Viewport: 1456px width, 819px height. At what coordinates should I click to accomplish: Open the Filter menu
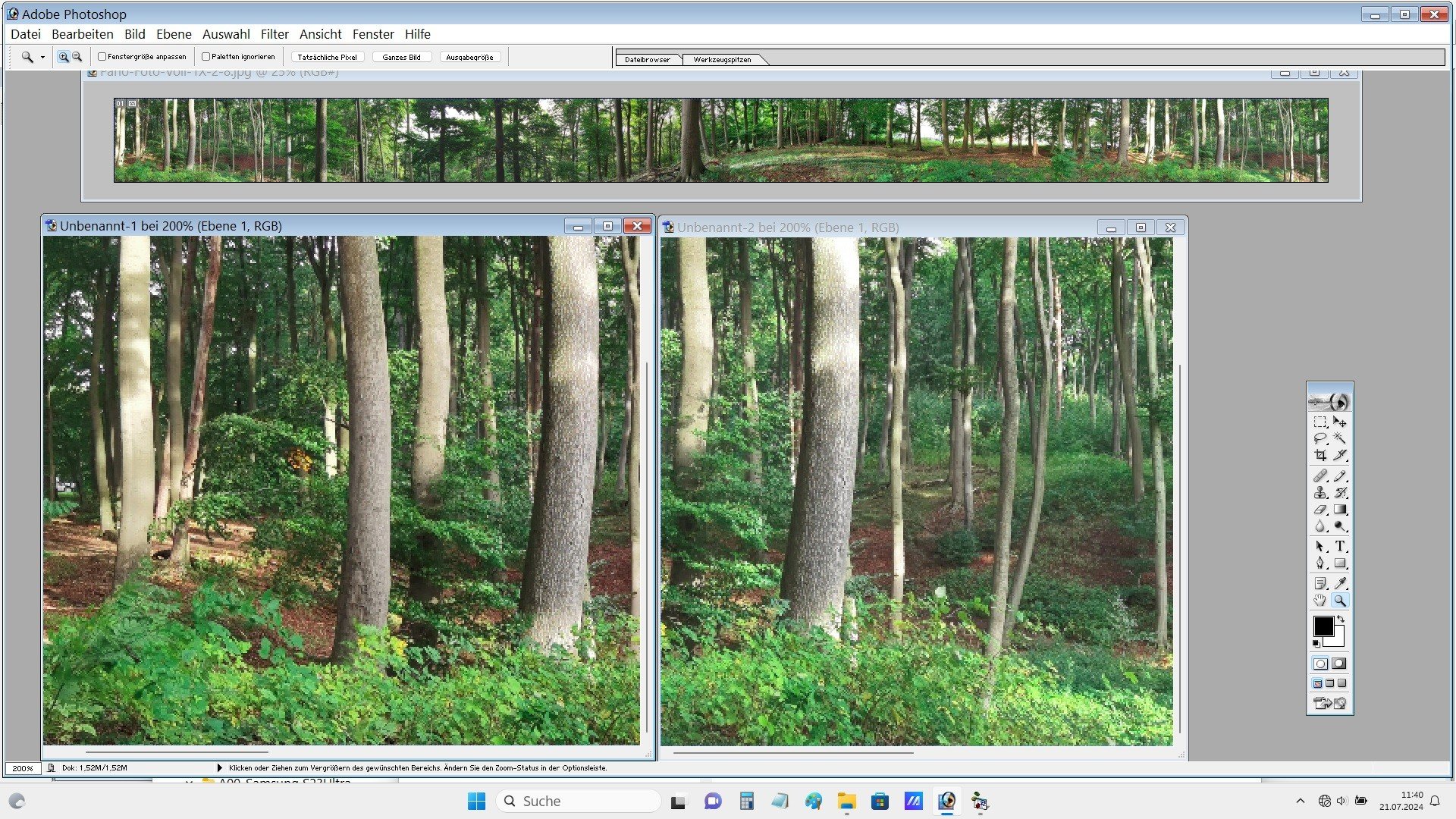275,34
